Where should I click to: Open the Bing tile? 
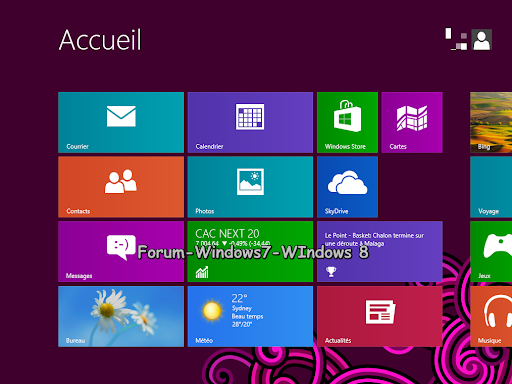coord(491,122)
